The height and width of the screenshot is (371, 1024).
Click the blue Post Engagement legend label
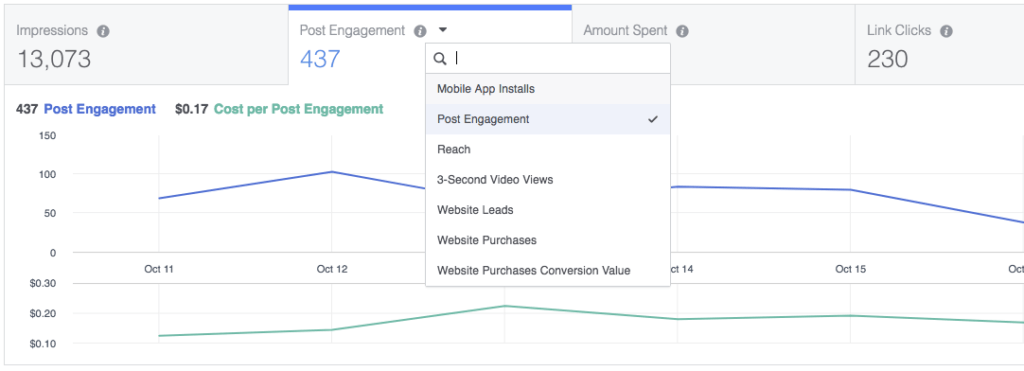(x=100, y=109)
